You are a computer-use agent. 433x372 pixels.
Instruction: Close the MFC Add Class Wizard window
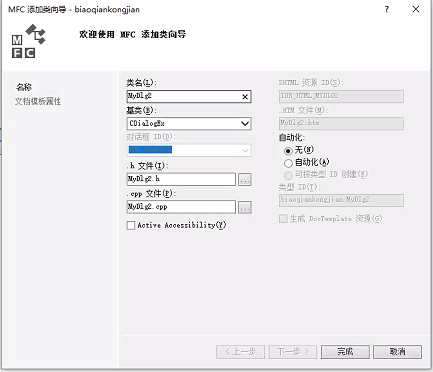tap(416, 9)
